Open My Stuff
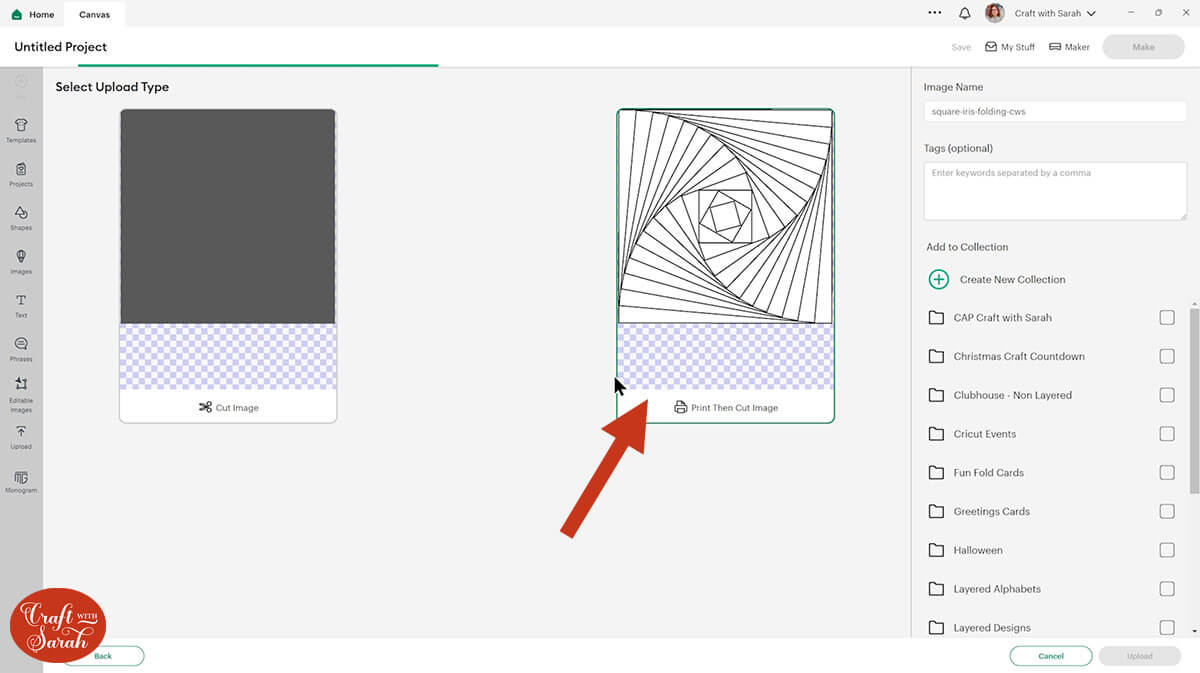 (1010, 47)
